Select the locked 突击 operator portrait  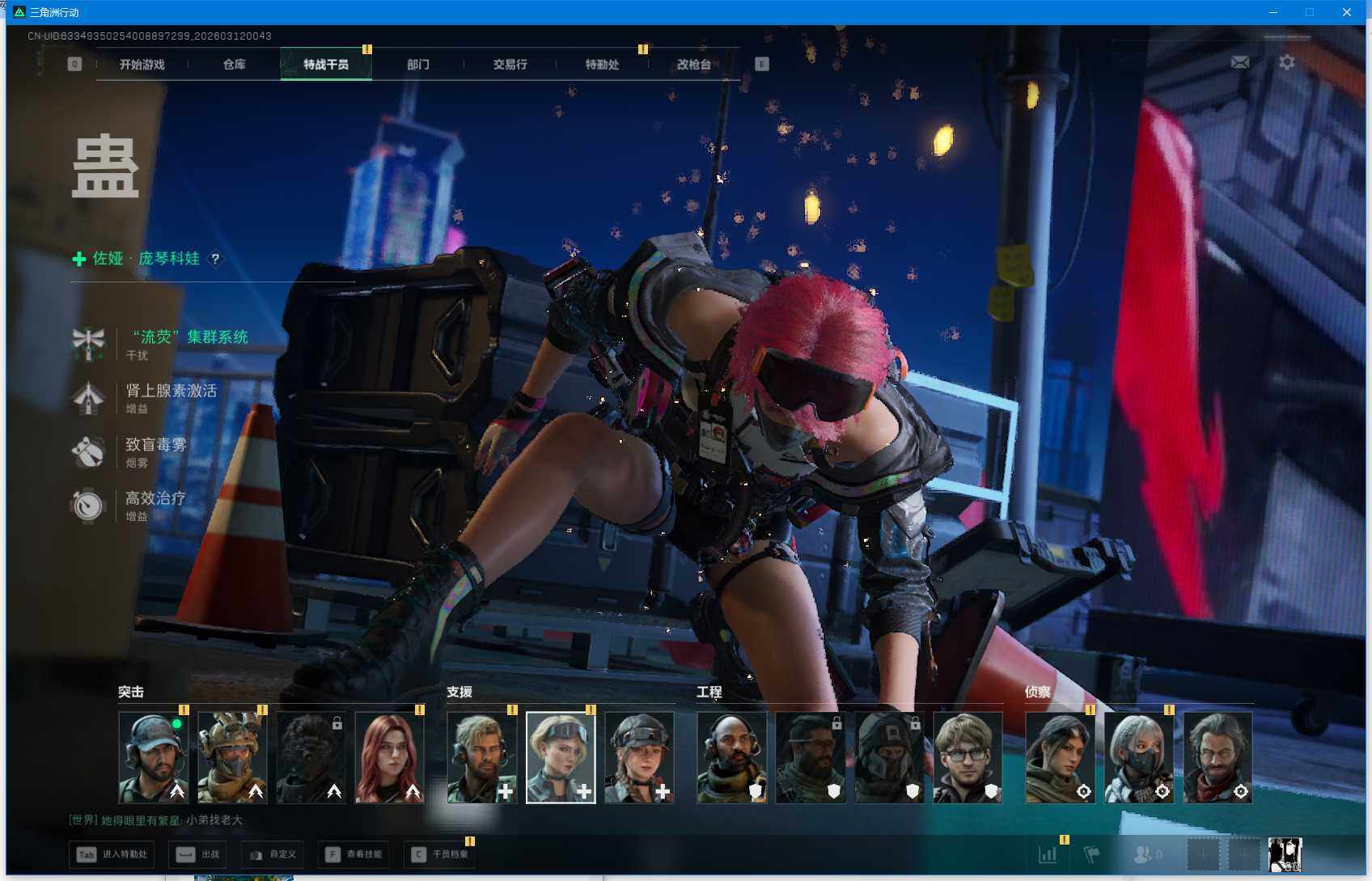click(311, 757)
